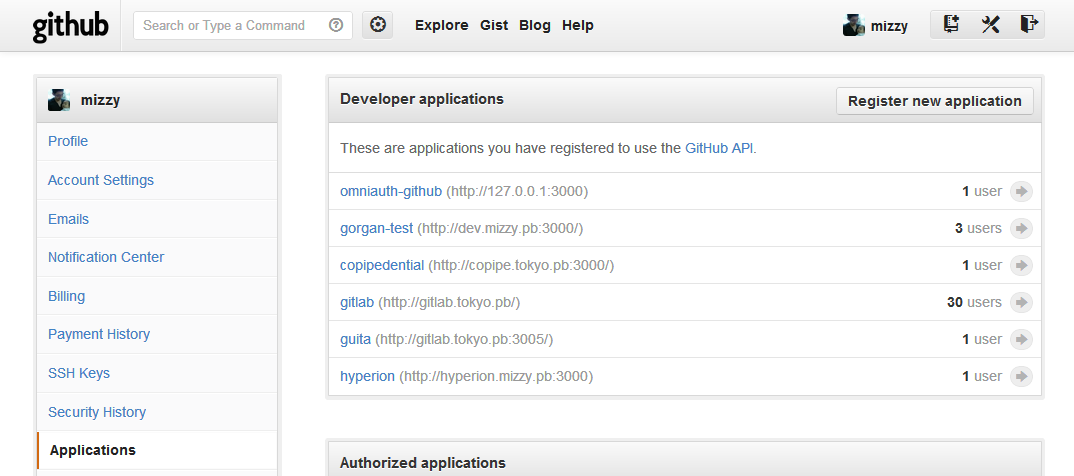Click the GitHub logo
Viewport: 1074px width, 476px height.
[x=70, y=26]
